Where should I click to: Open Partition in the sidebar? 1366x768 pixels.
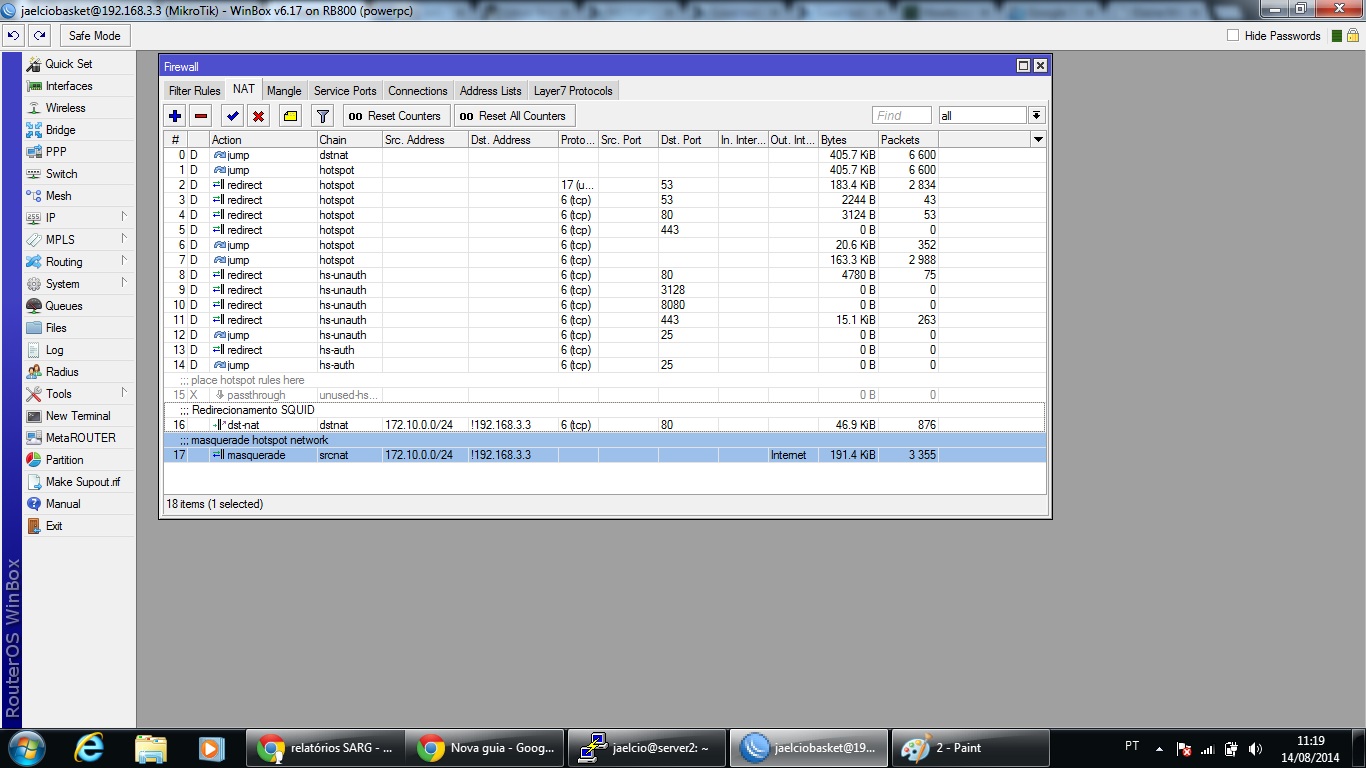(79, 460)
